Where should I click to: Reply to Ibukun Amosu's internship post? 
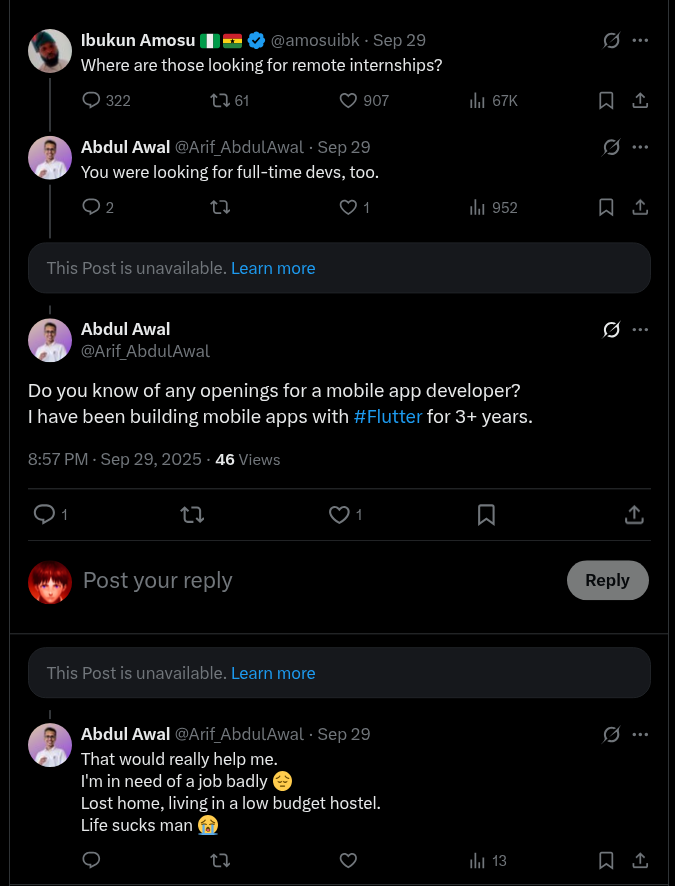92,100
